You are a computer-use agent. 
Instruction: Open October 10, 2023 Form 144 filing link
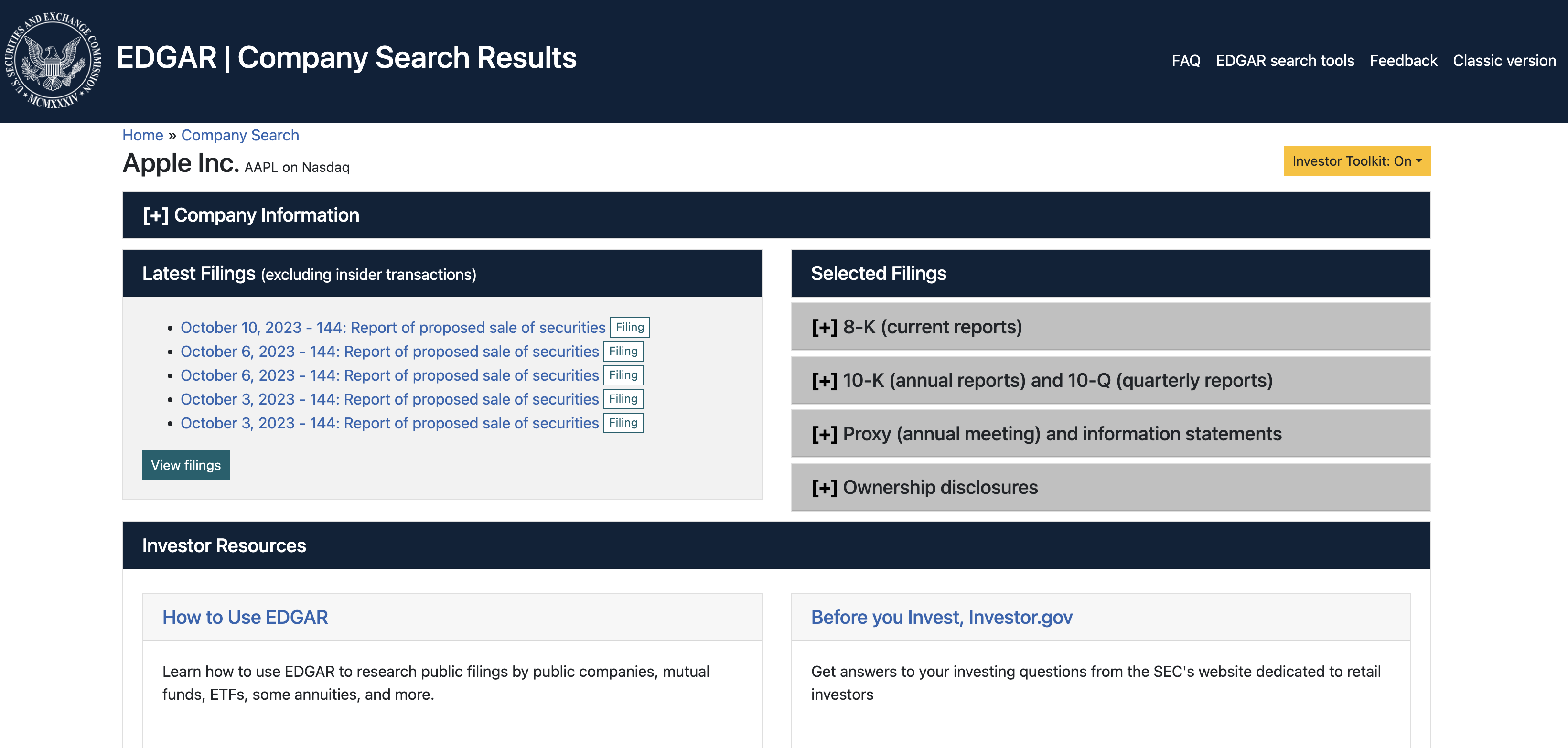[393, 328]
